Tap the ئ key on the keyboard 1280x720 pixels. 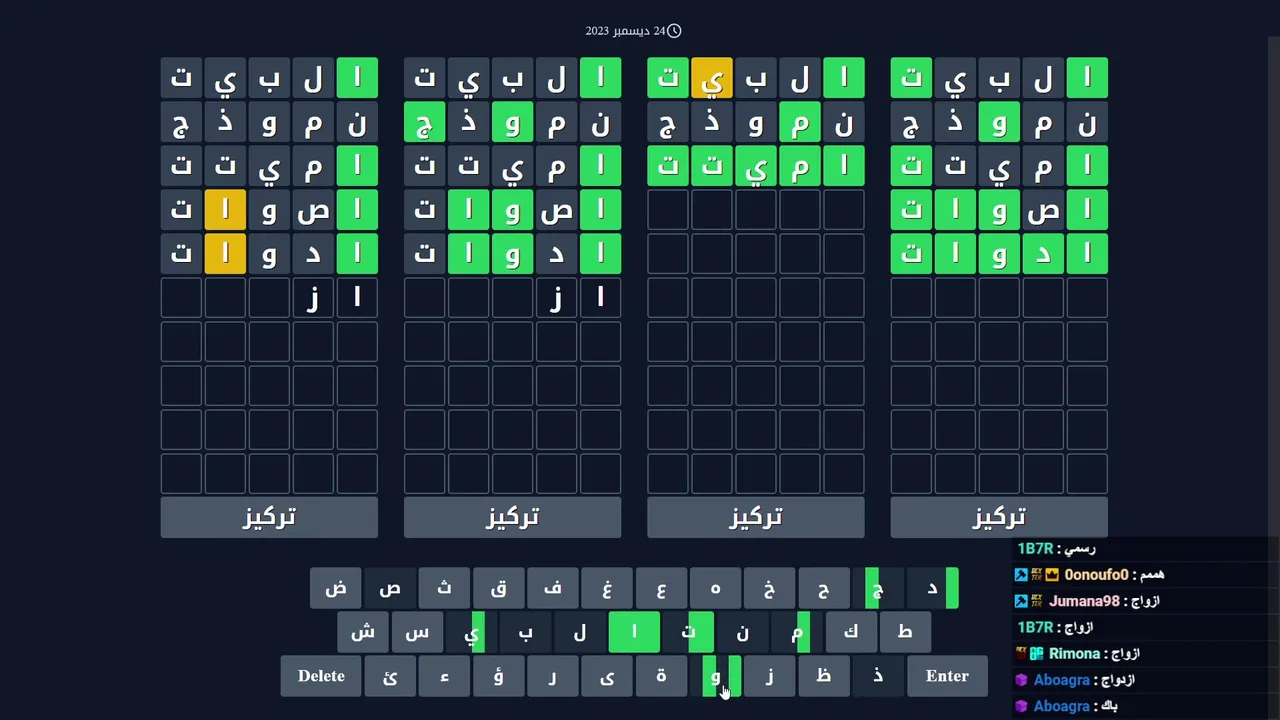(390, 676)
